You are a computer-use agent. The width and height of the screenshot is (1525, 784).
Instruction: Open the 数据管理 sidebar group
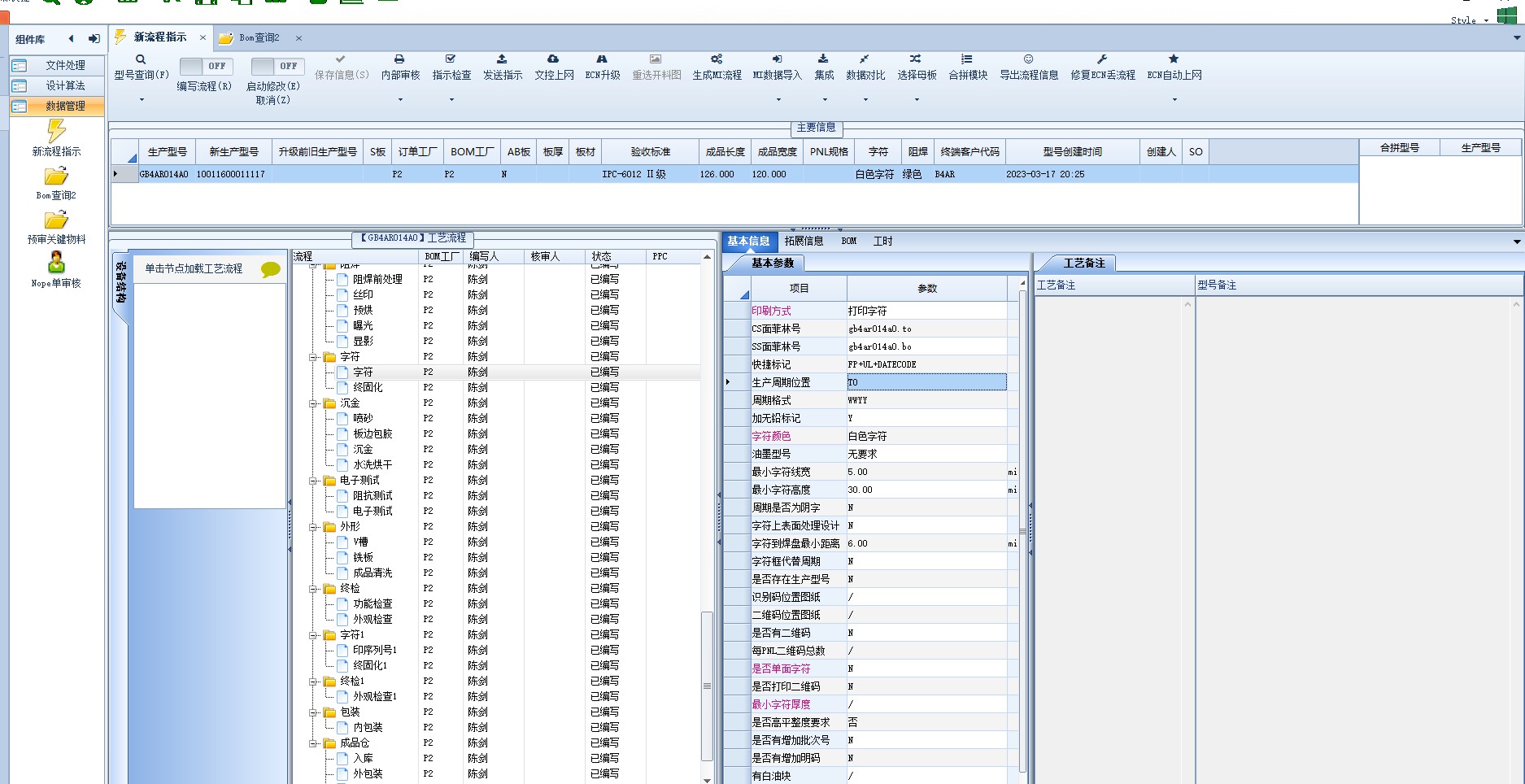point(57,106)
